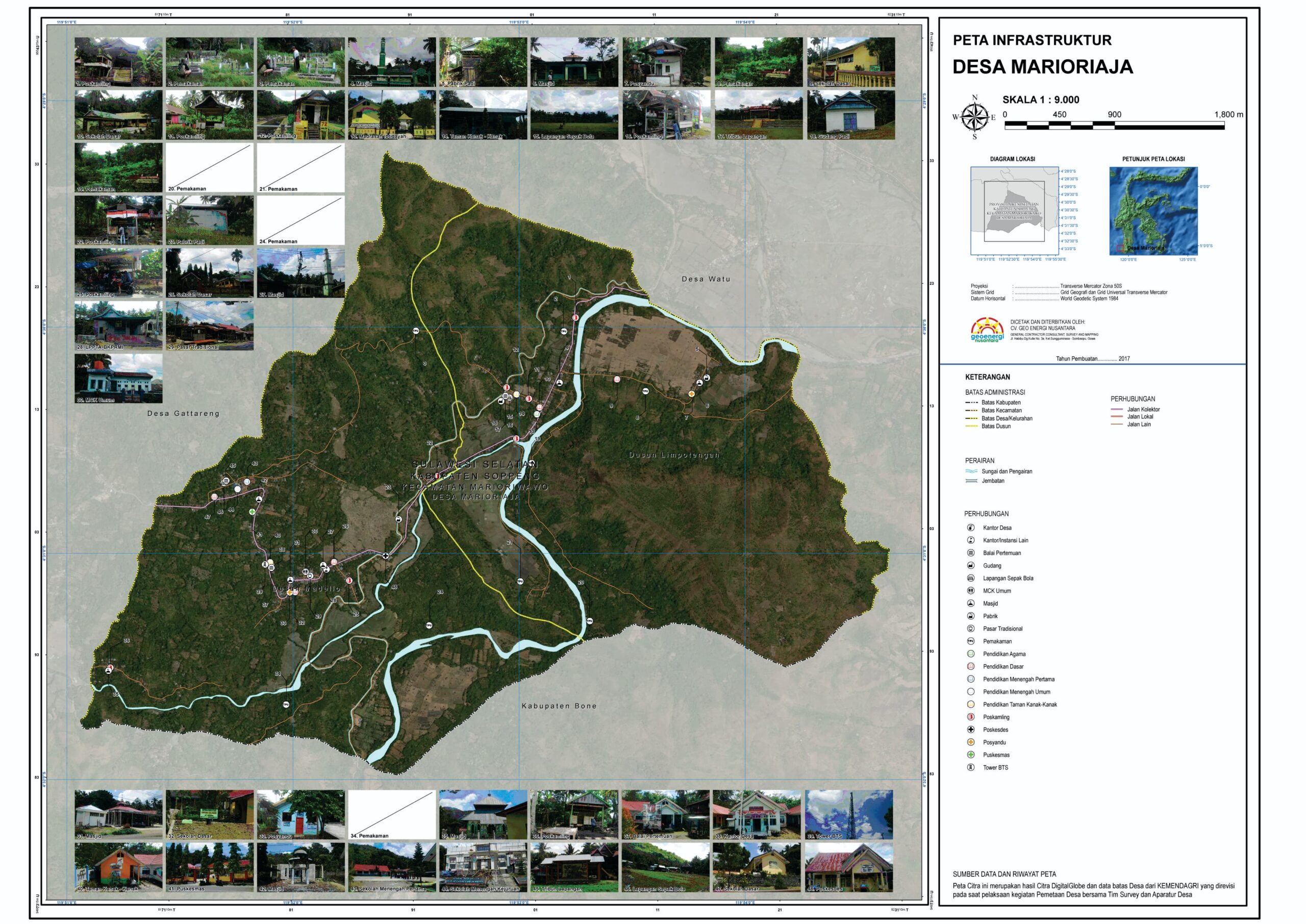Select the 4. Masjid photo thumbnail
This screenshot has width=1306, height=924.
click(392, 62)
